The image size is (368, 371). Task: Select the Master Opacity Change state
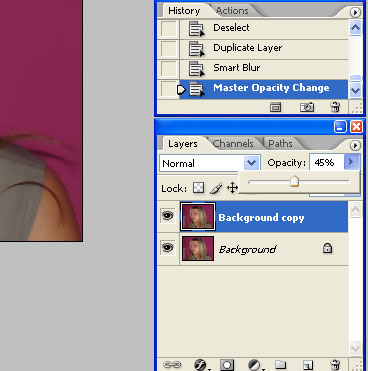[264, 89]
